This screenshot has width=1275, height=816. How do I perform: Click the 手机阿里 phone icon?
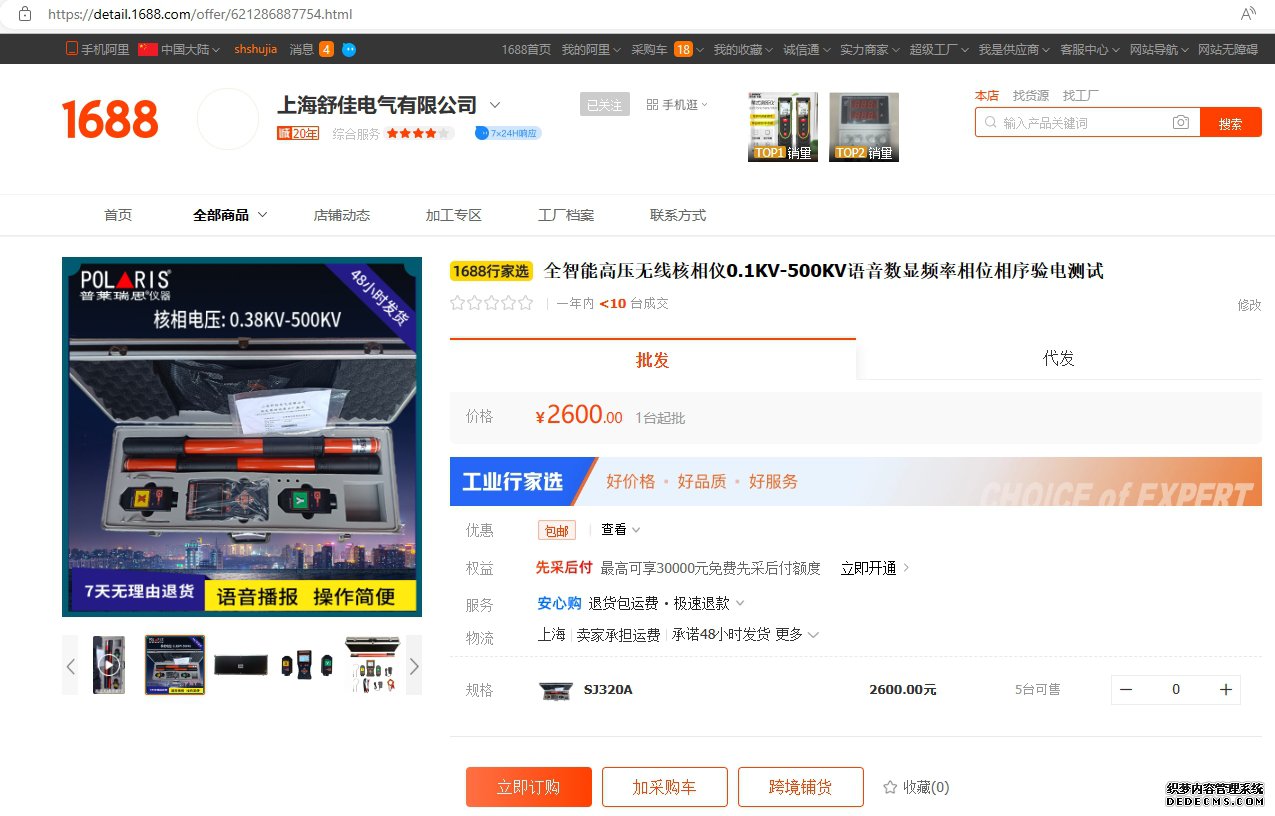[71, 47]
